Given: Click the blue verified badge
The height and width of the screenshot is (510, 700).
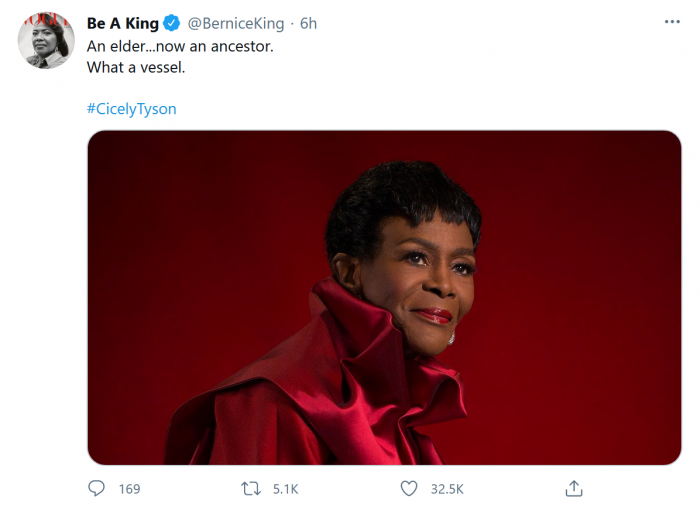Looking at the screenshot, I should (172, 23).
